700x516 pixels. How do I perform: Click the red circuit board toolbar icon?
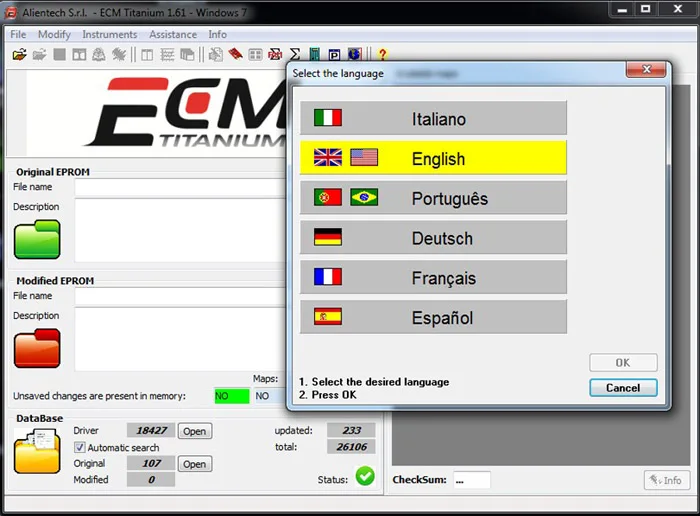click(235, 55)
